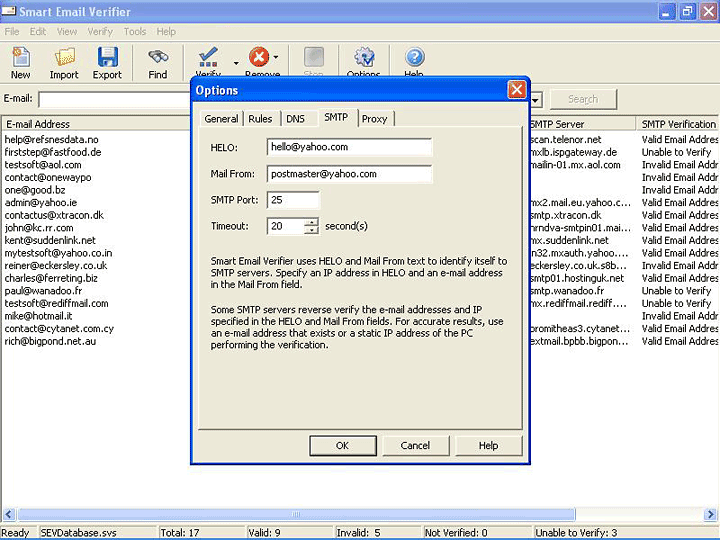Viewport: 720px width, 540px height.
Task: Click the Options gear icon in the toolbar
Action: pos(363,58)
